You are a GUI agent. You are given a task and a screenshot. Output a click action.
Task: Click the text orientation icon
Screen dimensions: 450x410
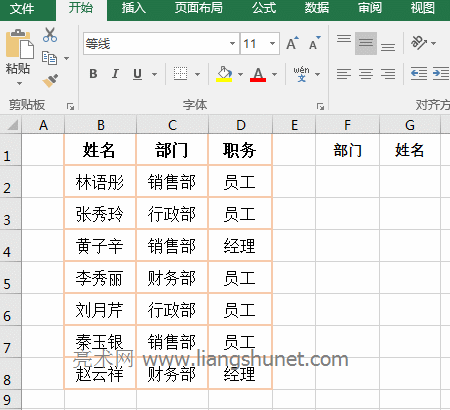418,43
